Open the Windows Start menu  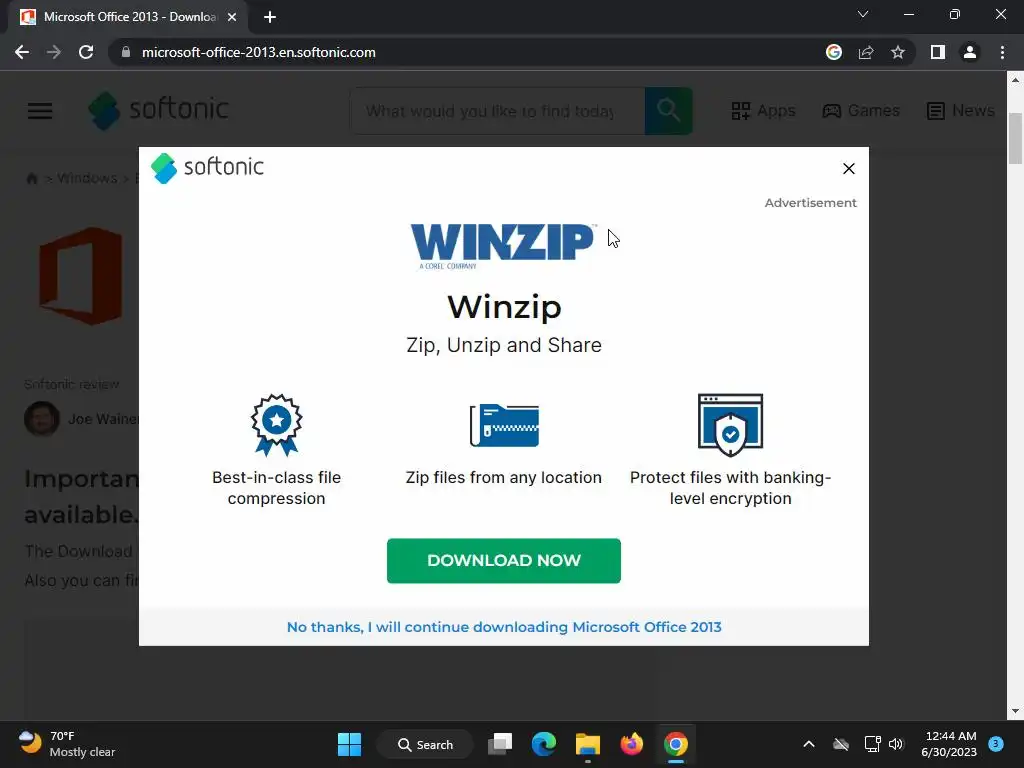tap(349, 744)
